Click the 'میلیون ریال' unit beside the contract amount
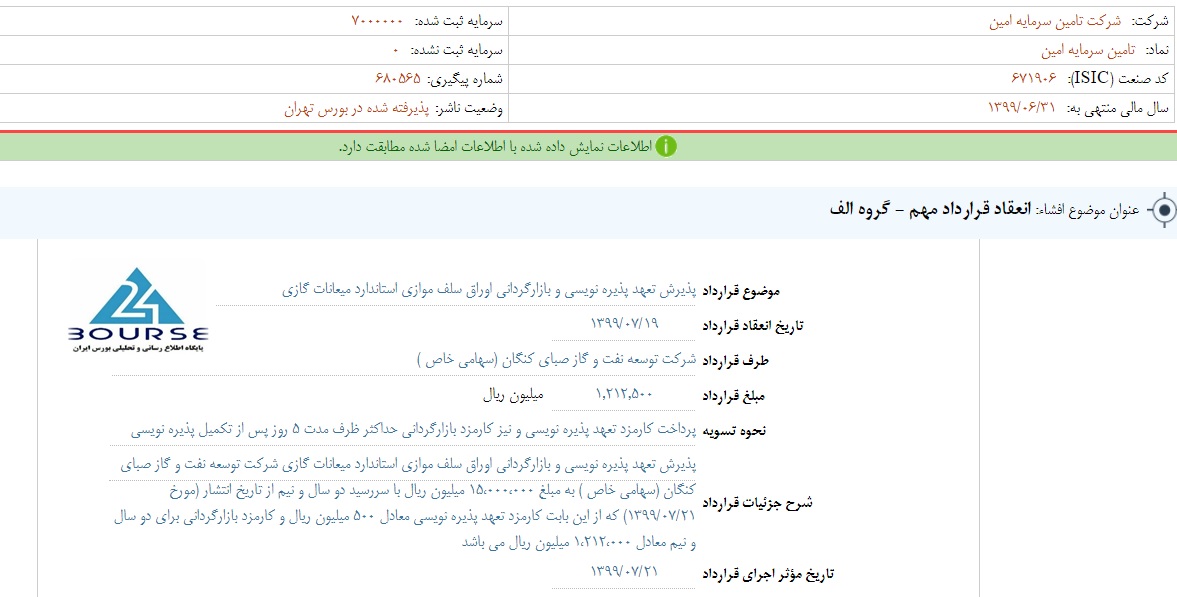The width and height of the screenshot is (1177, 597). (x=512, y=393)
